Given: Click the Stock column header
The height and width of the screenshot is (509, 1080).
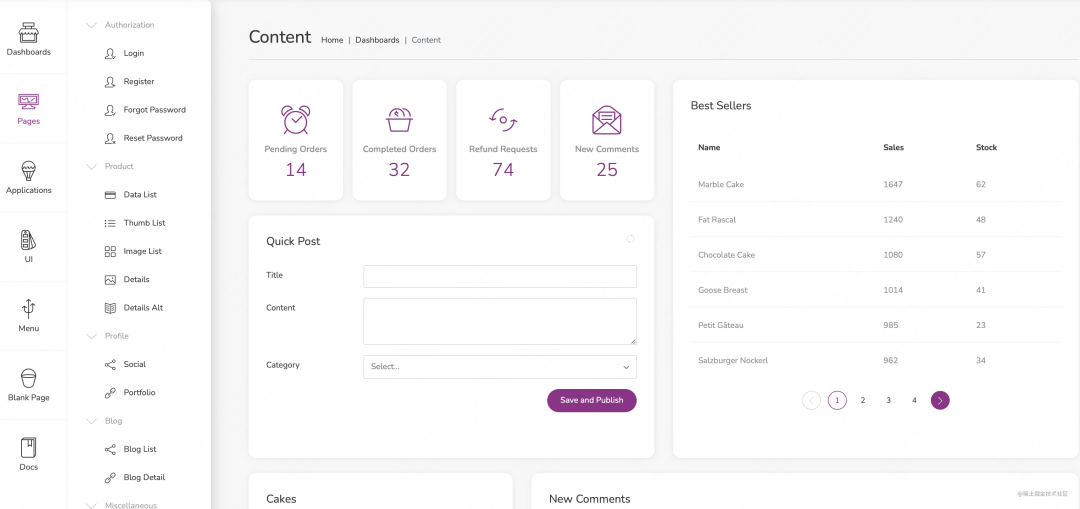Looking at the screenshot, I should [x=986, y=147].
